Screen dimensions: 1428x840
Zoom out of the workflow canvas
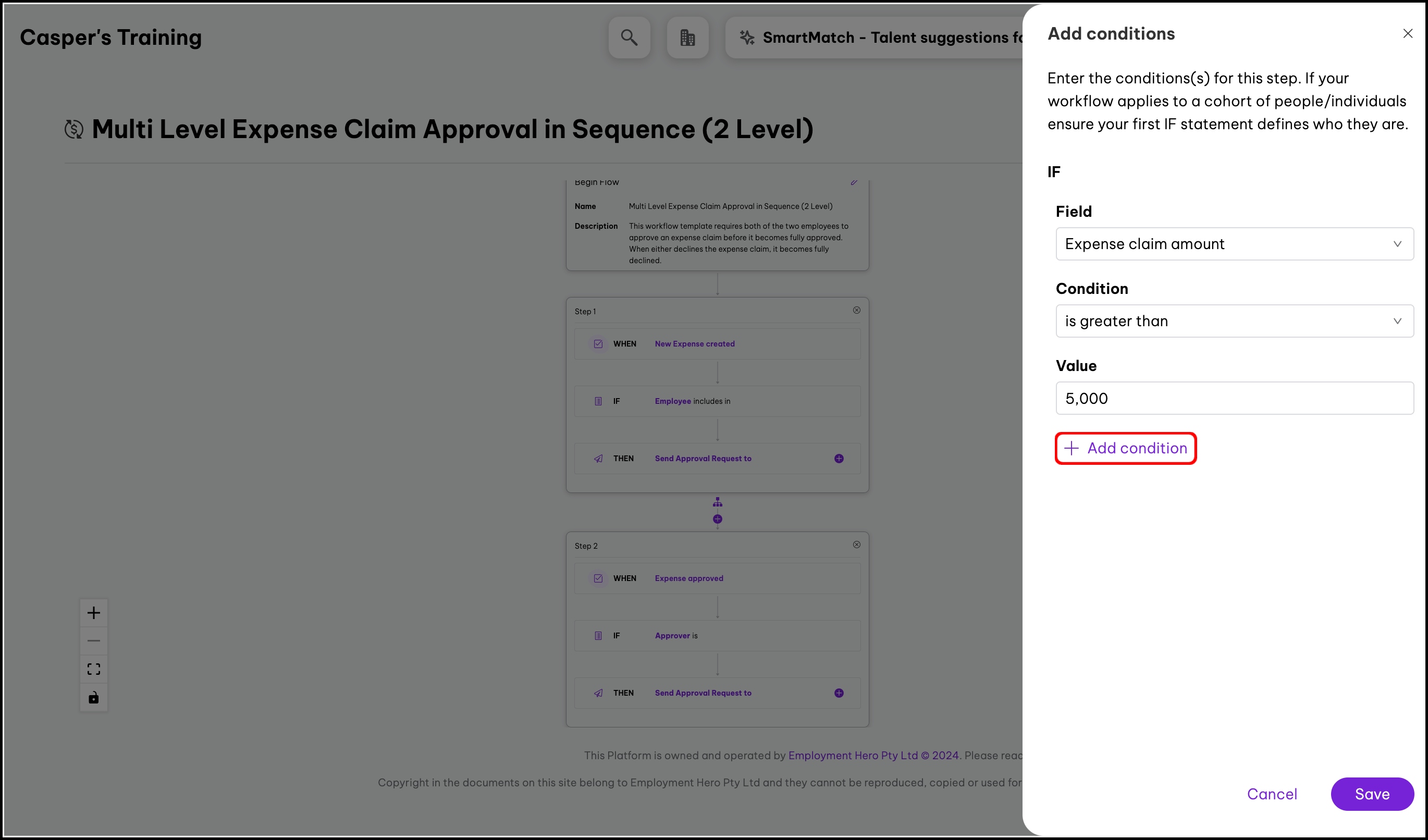point(93,640)
